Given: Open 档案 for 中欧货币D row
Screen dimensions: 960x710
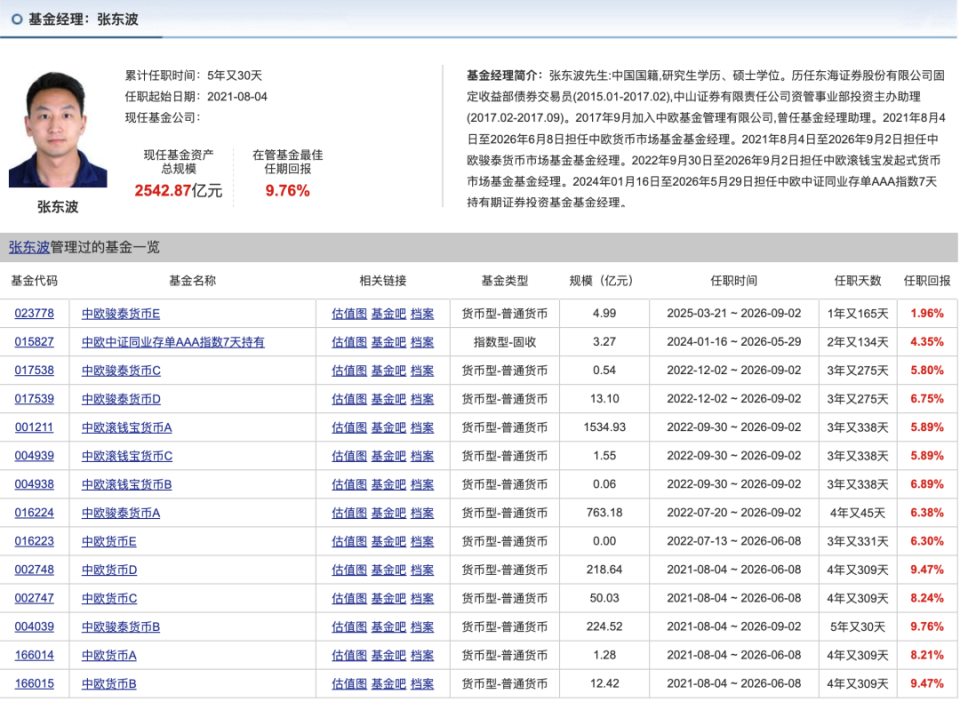Looking at the screenshot, I should (x=422, y=570).
